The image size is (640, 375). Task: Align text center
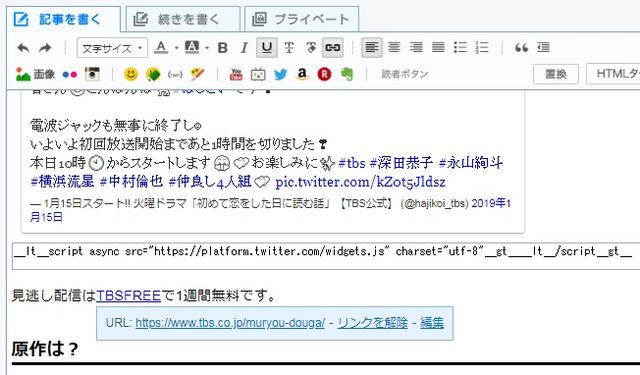394,48
